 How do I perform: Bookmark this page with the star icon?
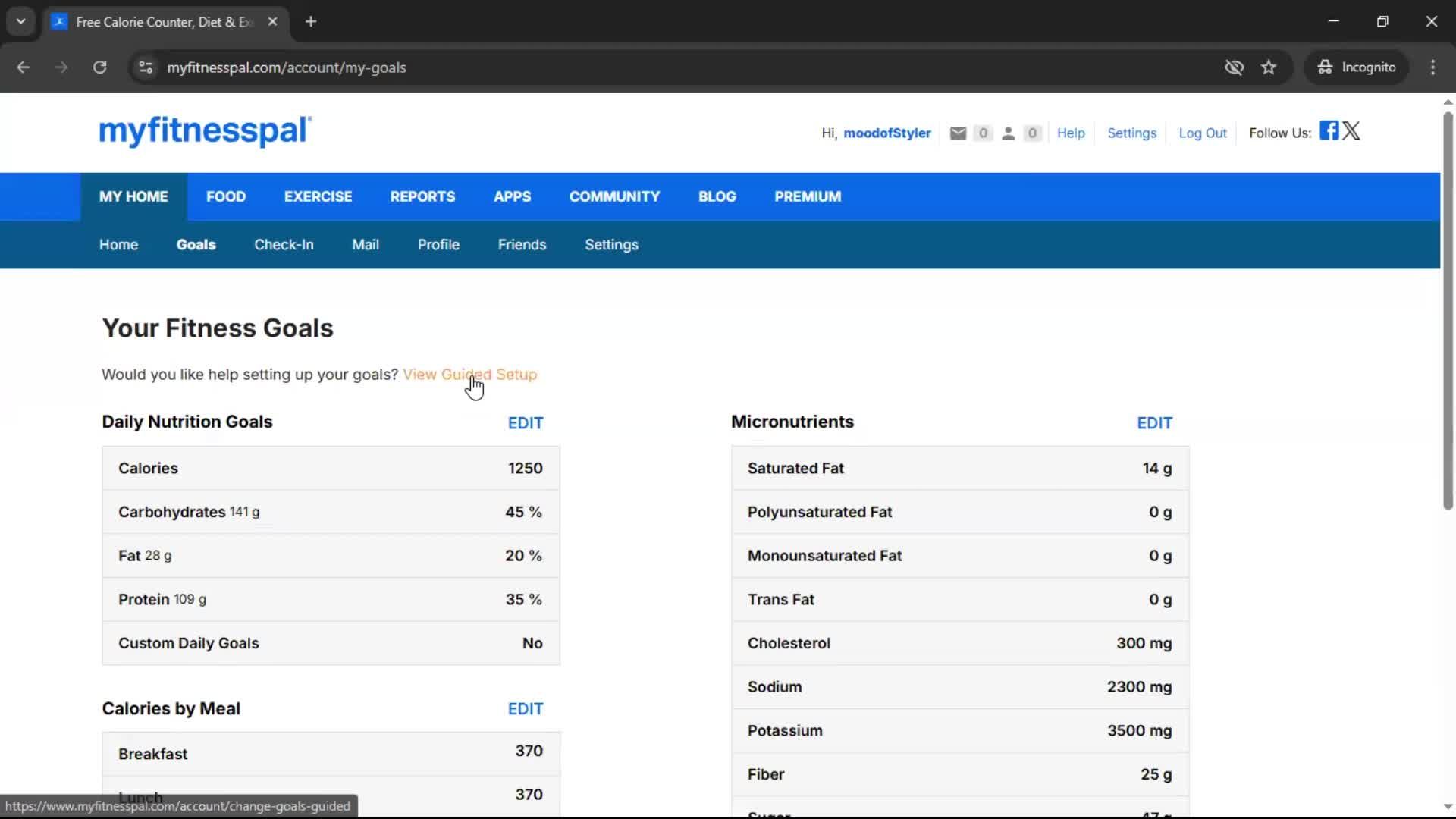click(x=1269, y=67)
